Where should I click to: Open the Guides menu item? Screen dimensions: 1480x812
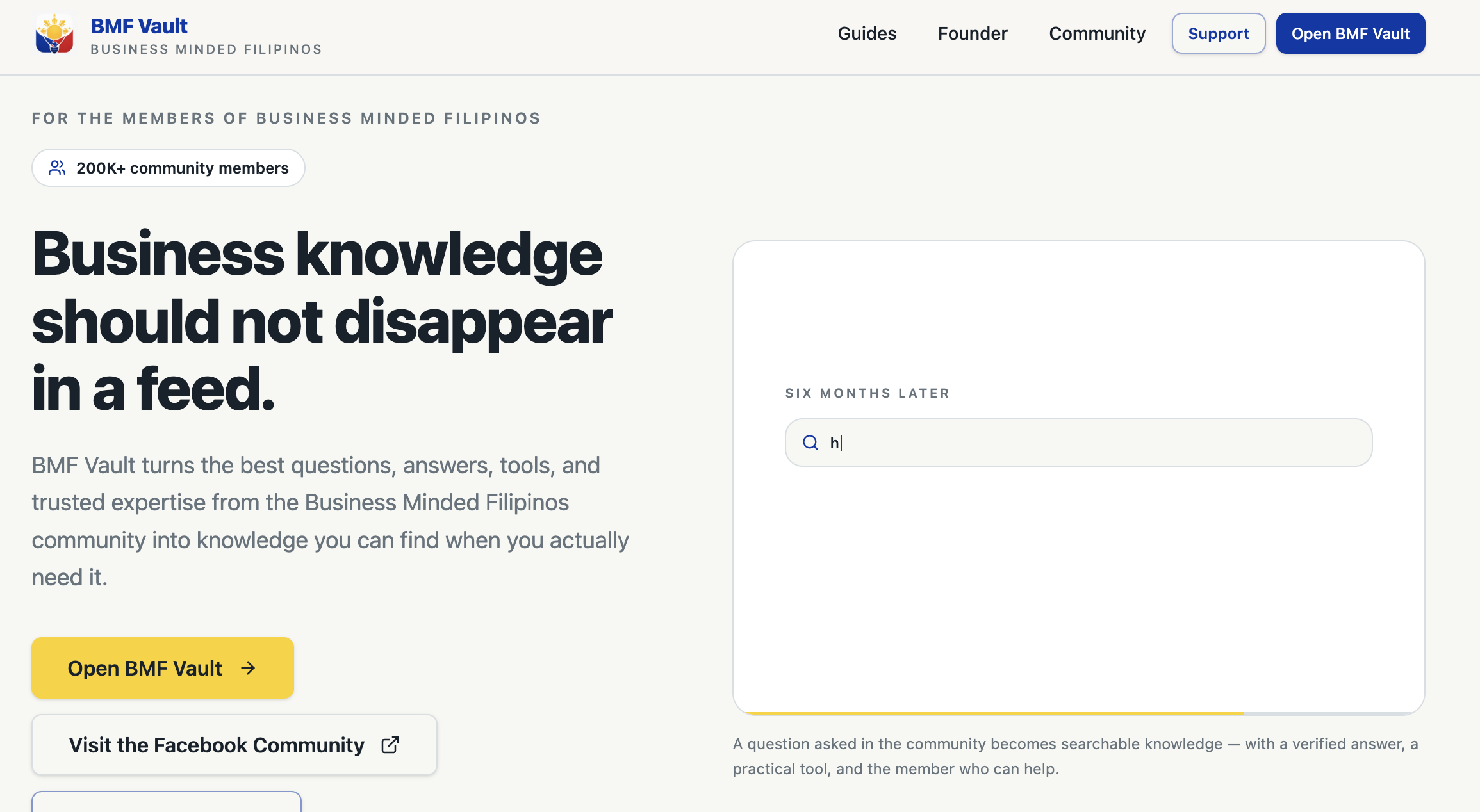tap(867, 33)
